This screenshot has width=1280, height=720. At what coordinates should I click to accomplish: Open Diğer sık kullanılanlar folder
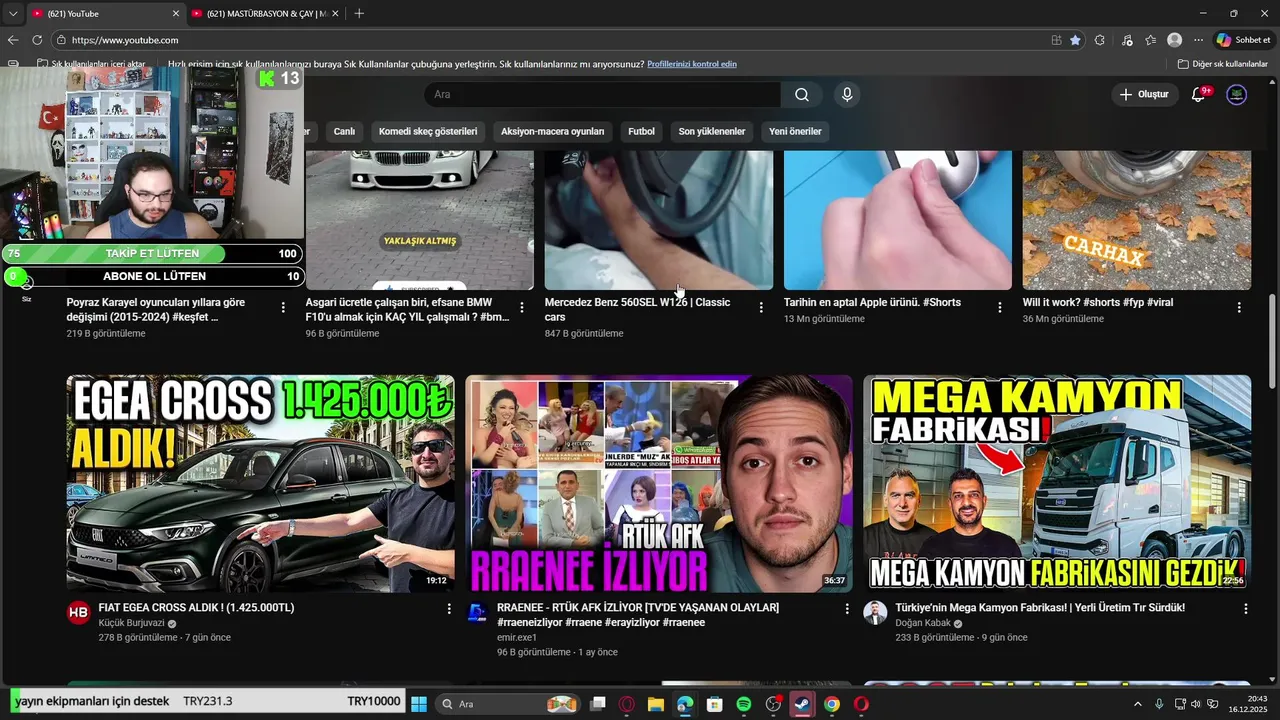[x=1222, y=64]
